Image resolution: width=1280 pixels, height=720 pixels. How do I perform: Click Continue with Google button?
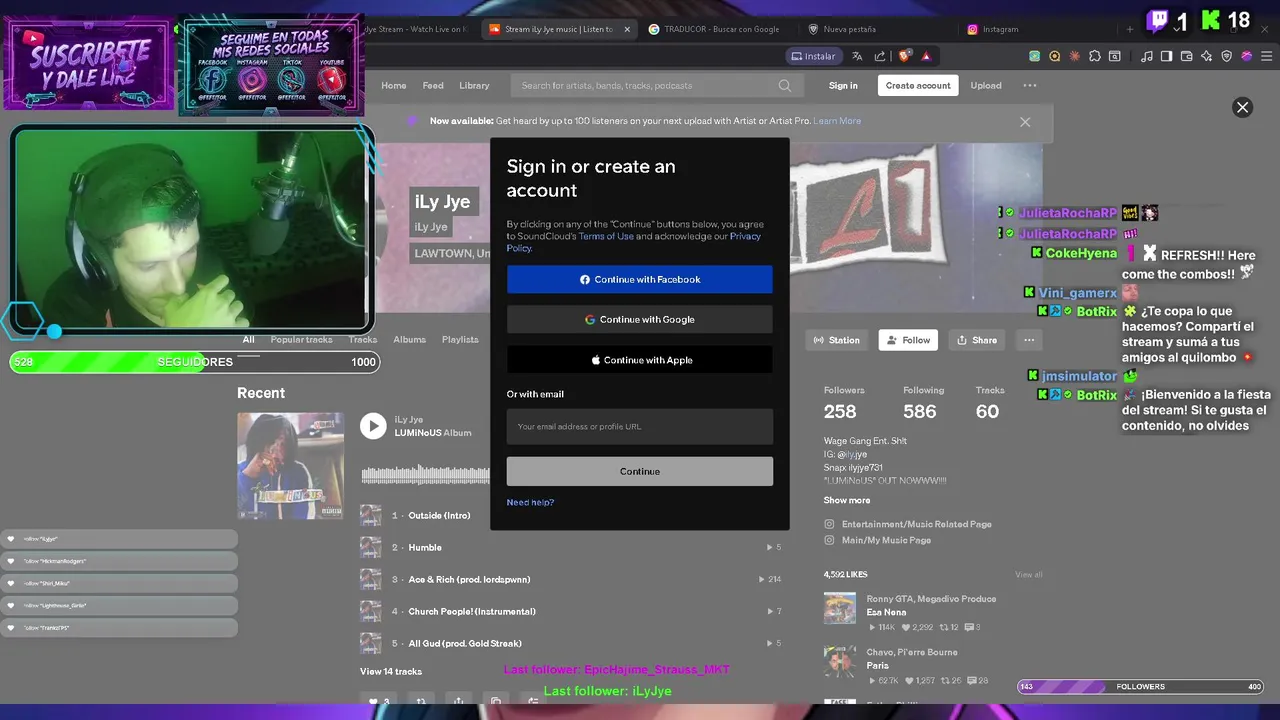640,319
